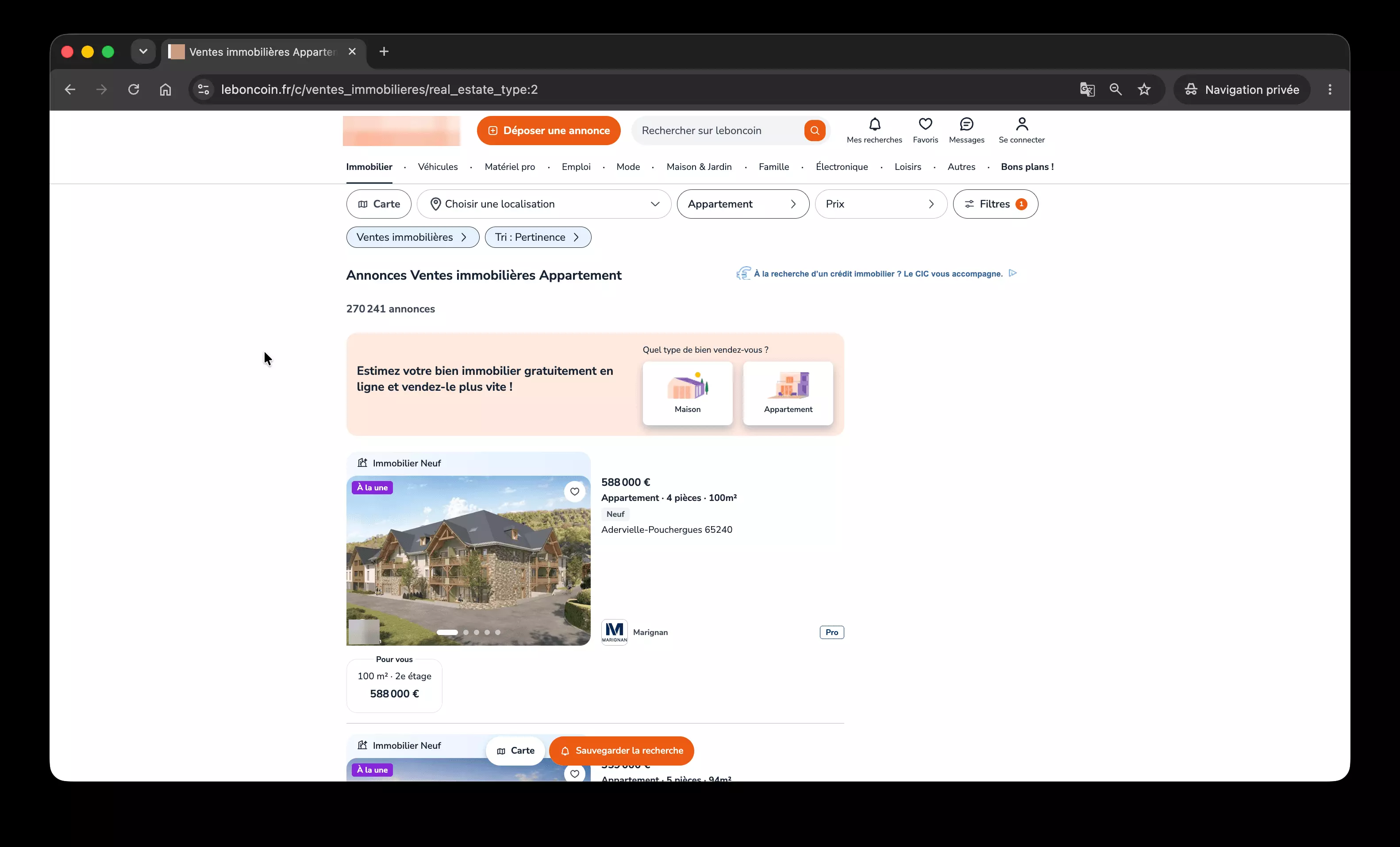This screenshot has width=1400, height=847.
Task: Click the leboncoin logo
Action: (401, 131)
